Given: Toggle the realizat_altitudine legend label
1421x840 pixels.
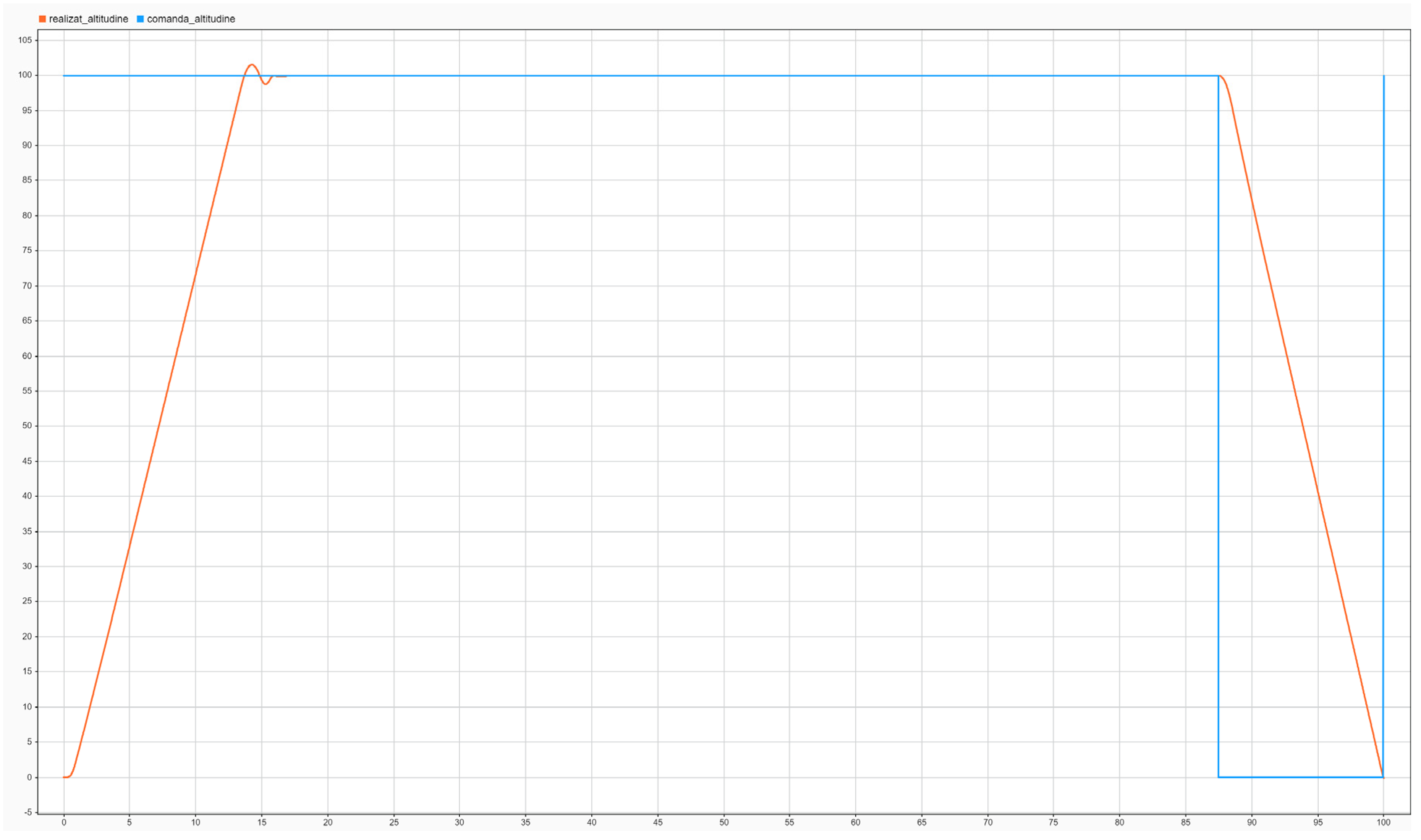Looking at the screenshot, I should (88, 19).
